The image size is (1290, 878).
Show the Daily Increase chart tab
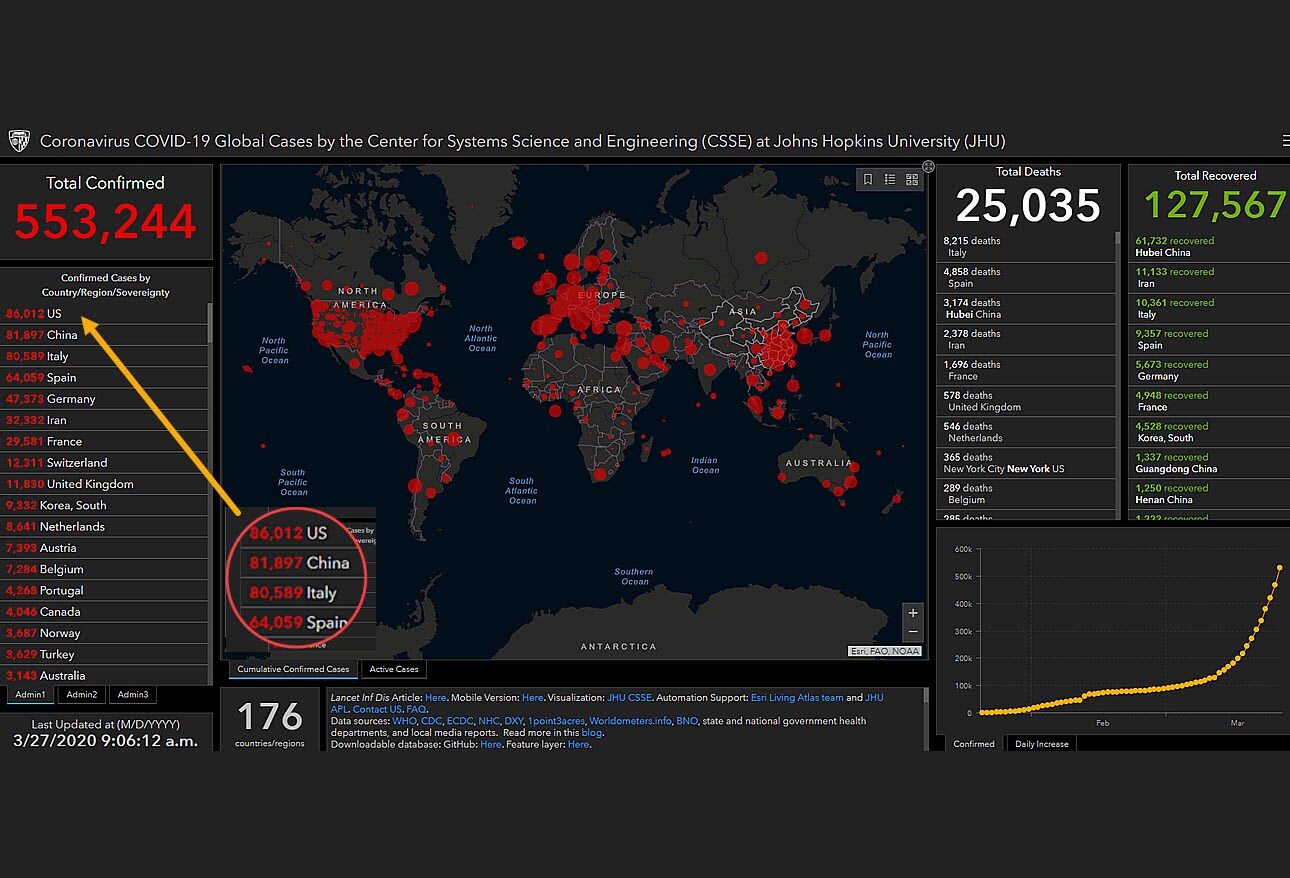1041,744
